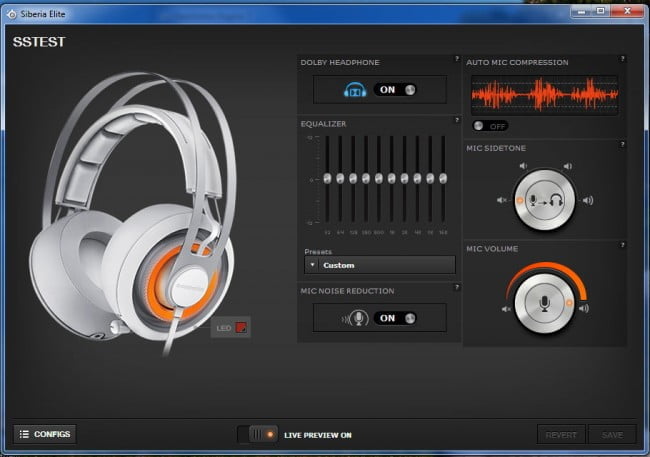Click the Siberia Elite app icon in title bar
The width and height of the screenshot is (650, 457).
[12, 15]
